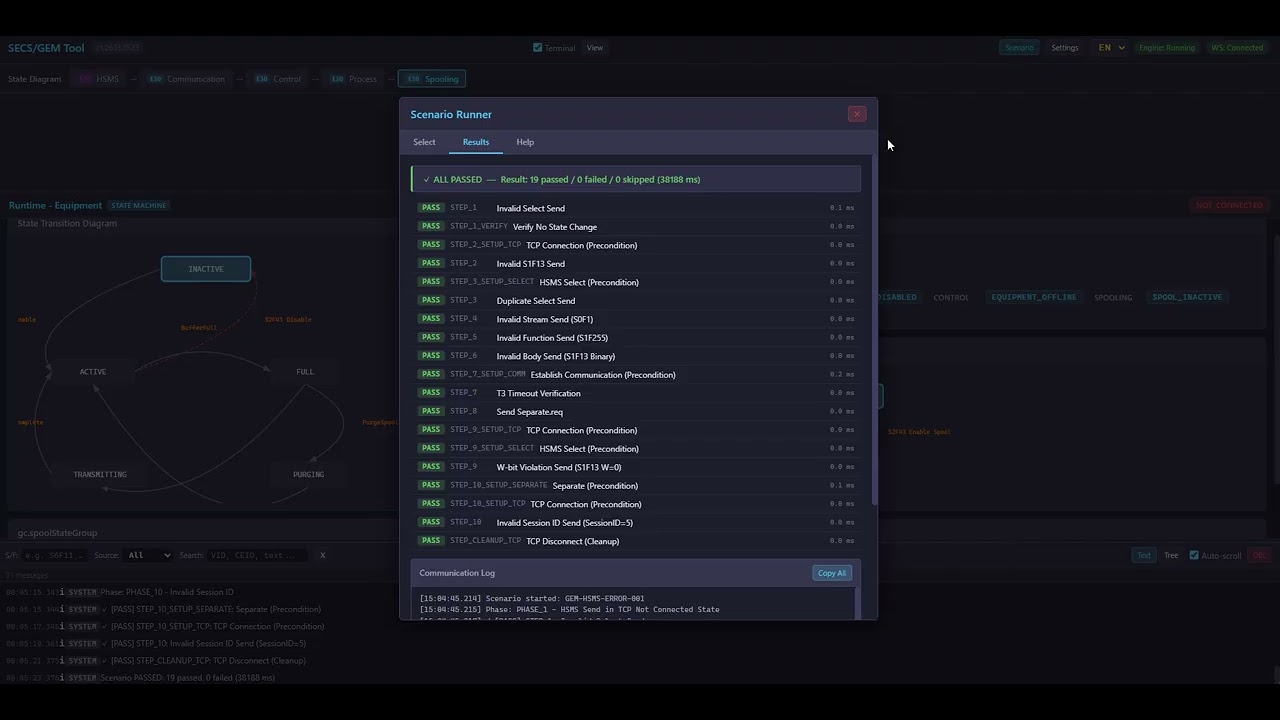Open the EN language dropdown

[x=1111, y=48]
